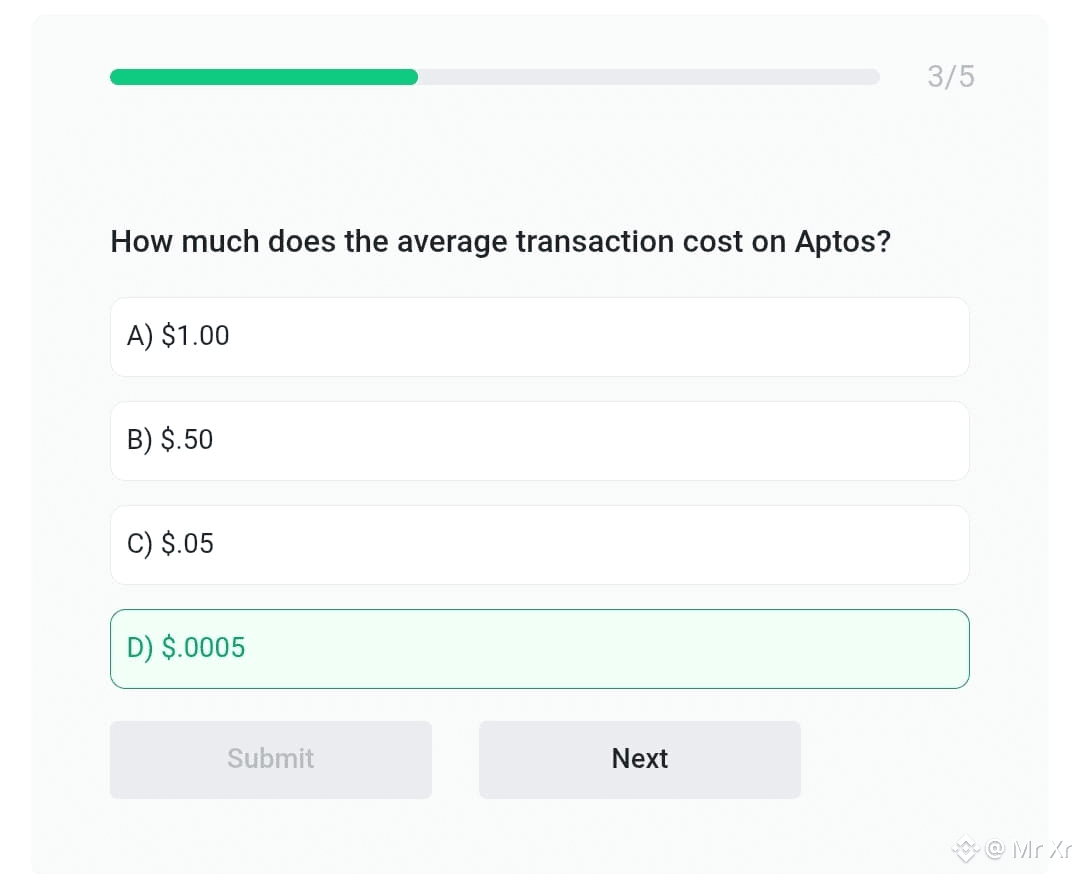Viewport: 1080px width, 874px height.
Task: Click the A) letter label
Action: 140,336
